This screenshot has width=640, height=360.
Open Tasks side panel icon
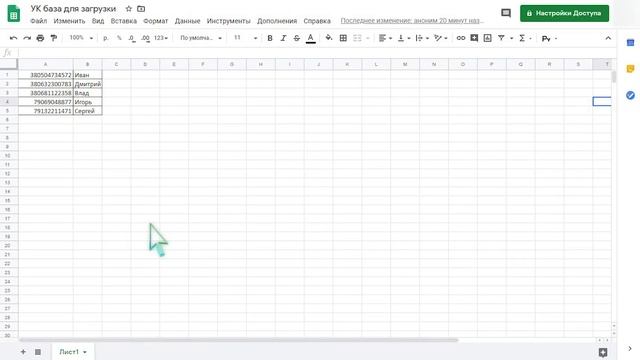(630, 95)
